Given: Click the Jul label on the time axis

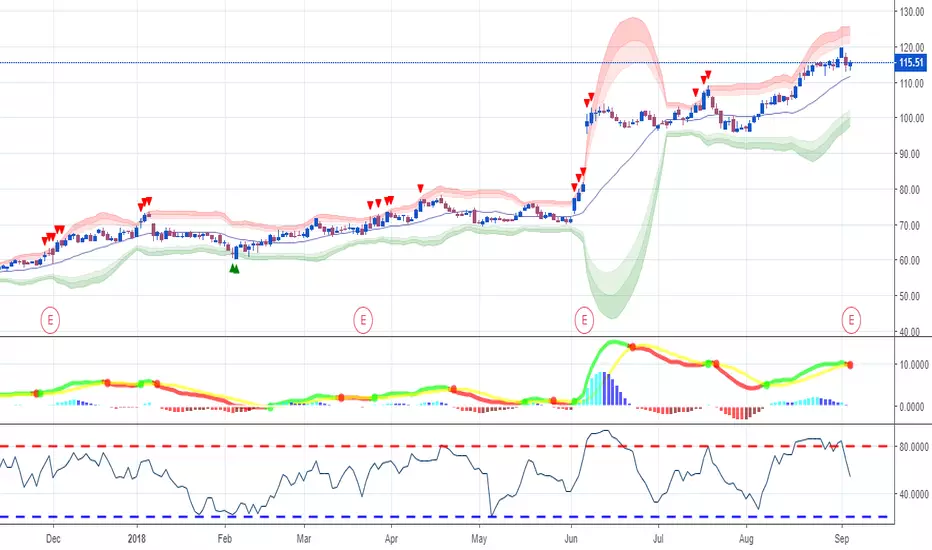Looking at the screenshot, I should pos(657,539).
